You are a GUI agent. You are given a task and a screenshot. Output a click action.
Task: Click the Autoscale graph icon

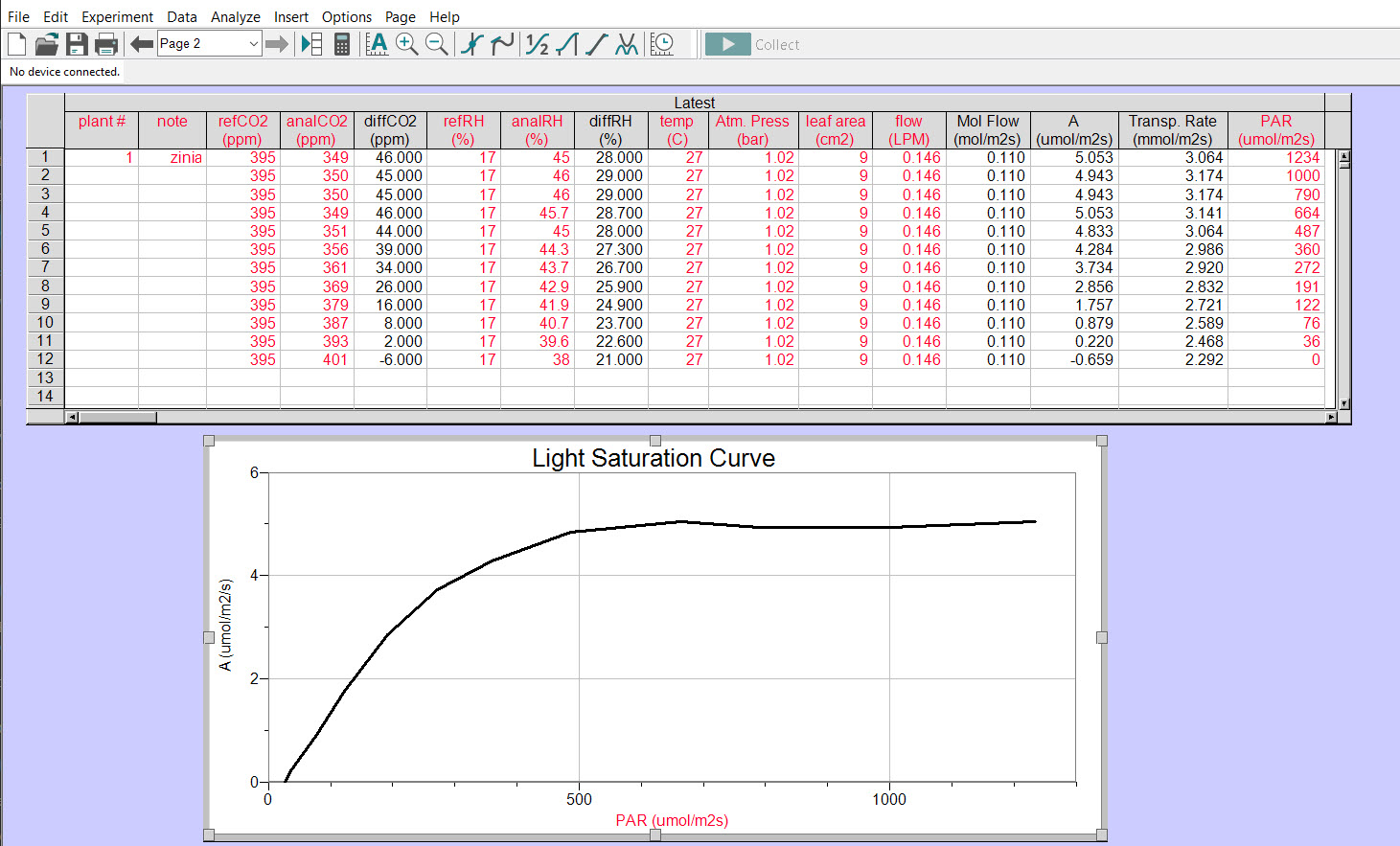[377, 44]
